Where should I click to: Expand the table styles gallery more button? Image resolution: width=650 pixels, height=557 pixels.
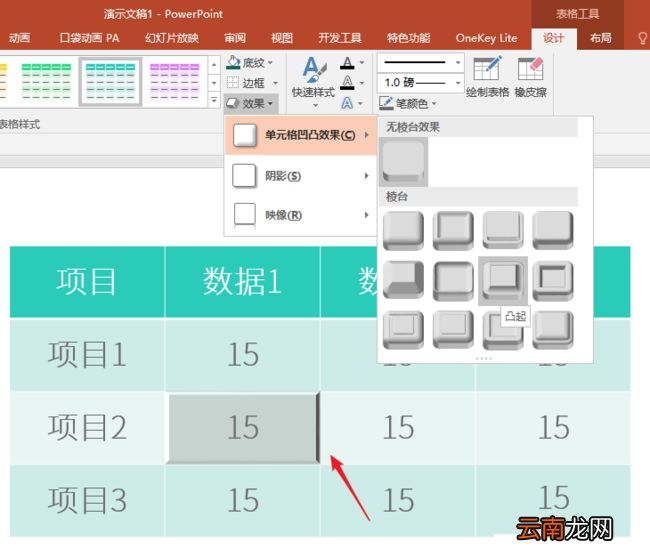click(x=214, y=100)
